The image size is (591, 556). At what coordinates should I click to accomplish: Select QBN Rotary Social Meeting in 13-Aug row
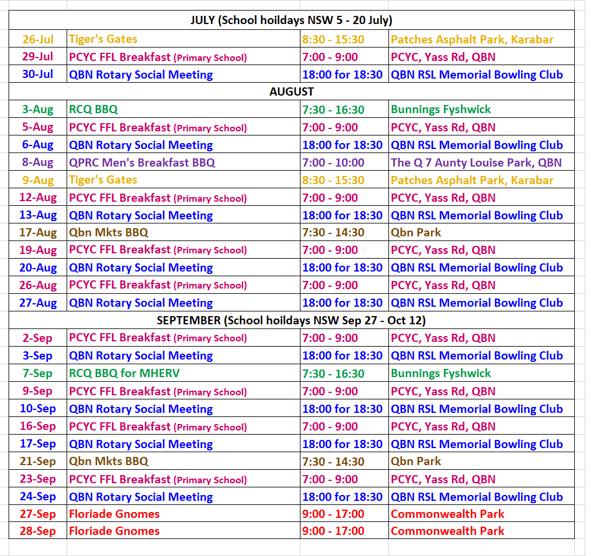pos(184,215)
